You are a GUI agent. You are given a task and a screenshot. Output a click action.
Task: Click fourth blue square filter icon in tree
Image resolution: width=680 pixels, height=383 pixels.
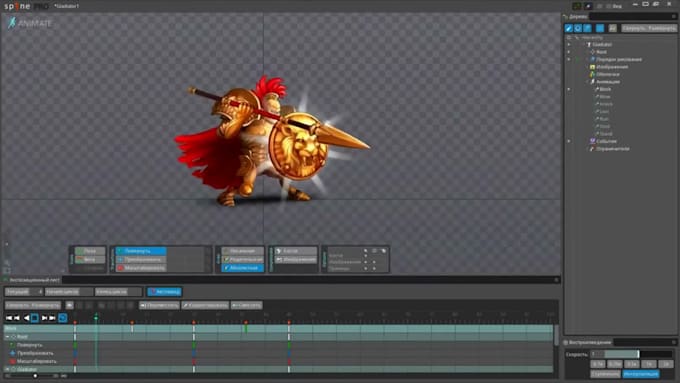pos(600,28)
